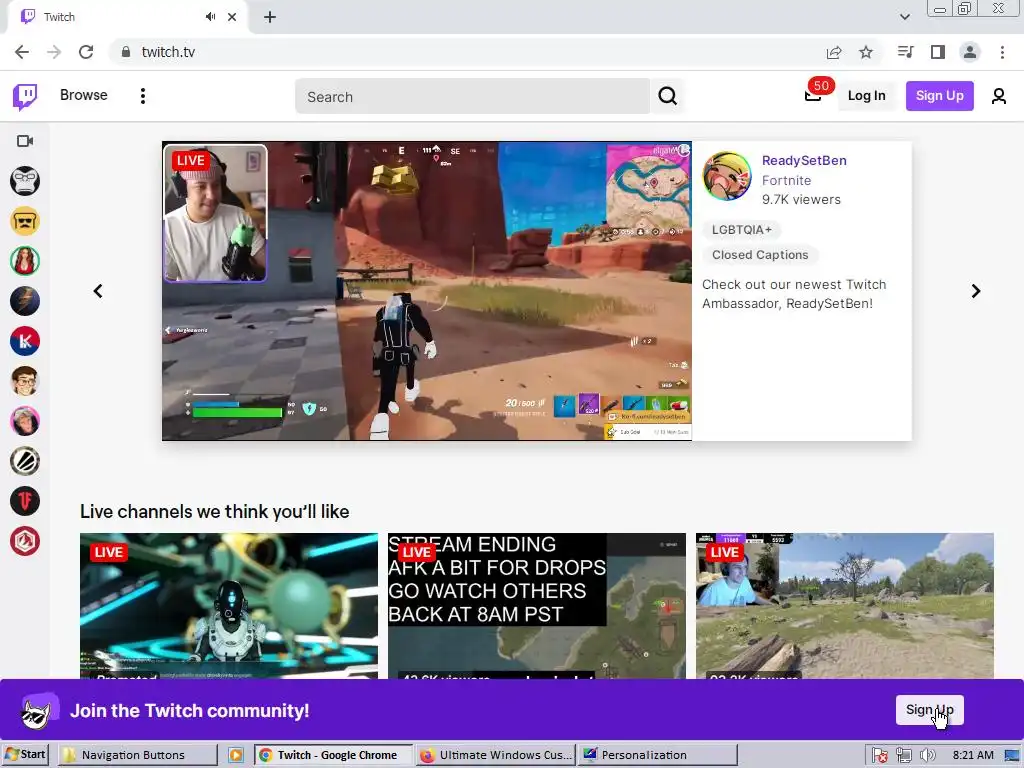Click the Twitch - Google Chrome taskbar button
Image resolution: width=1024 pixels, height=768 pixels.
coord(334,755)
